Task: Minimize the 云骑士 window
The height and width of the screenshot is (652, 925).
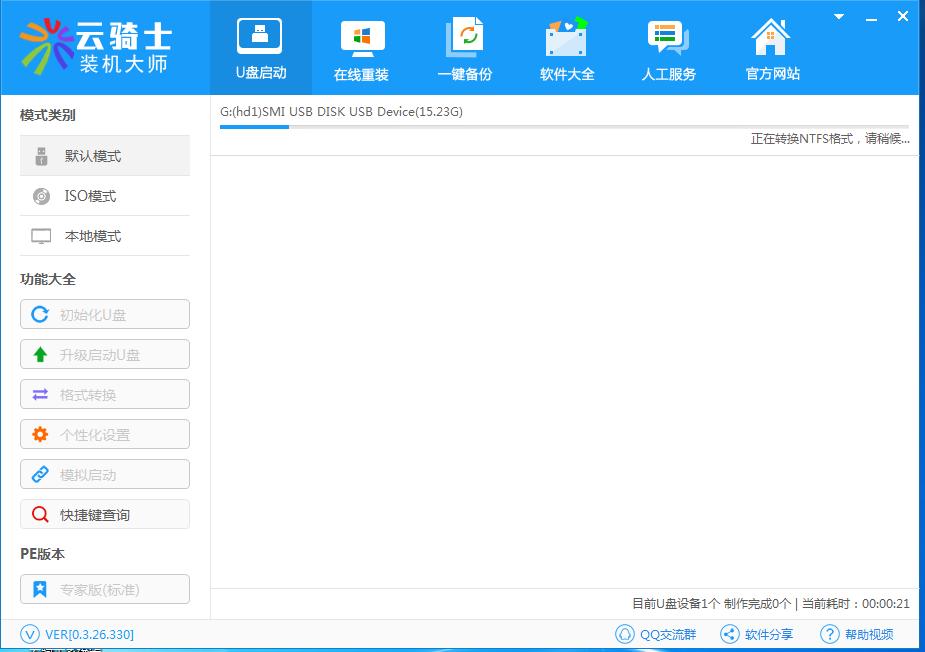Action: [871, 18]
